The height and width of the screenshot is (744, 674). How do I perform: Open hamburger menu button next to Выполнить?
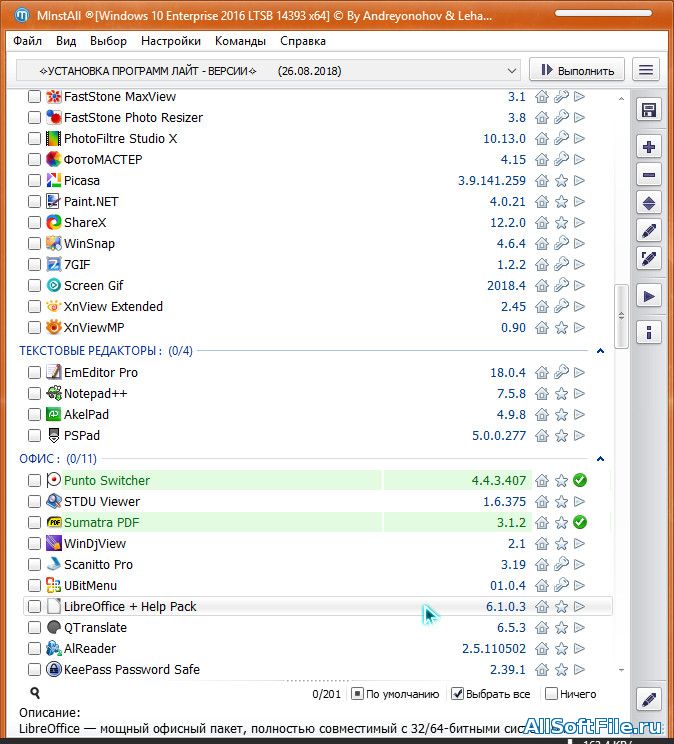click(646, 70)
